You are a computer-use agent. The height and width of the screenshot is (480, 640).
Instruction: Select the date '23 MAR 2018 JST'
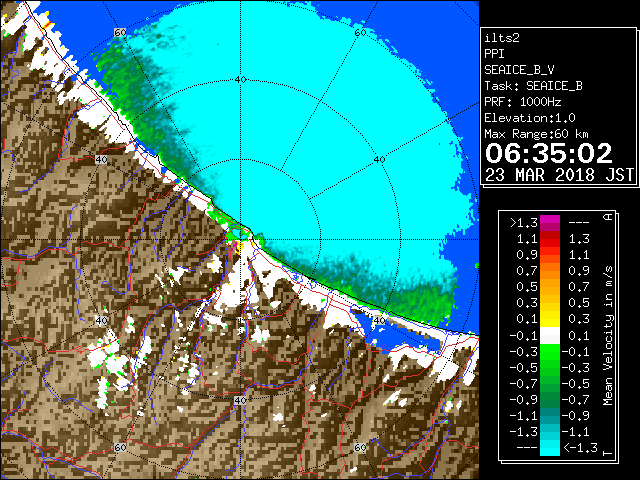click(x=559, y=175)
